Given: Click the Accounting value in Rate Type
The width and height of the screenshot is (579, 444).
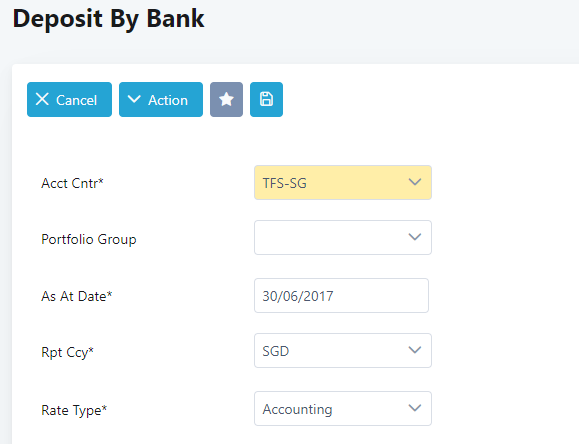Looking at the screenshot, I should 297,409.
